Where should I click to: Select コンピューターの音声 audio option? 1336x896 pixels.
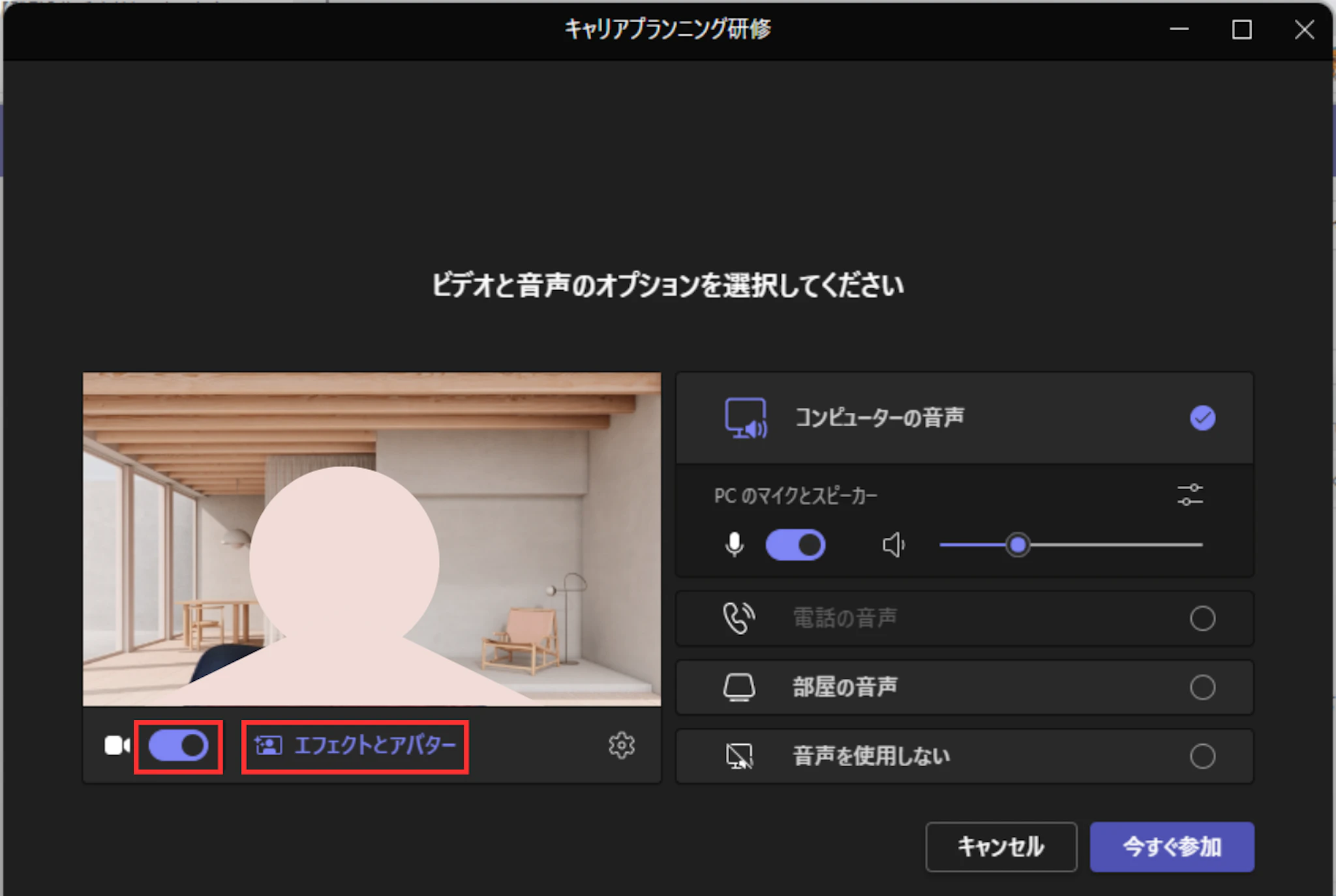point(1202,418)
